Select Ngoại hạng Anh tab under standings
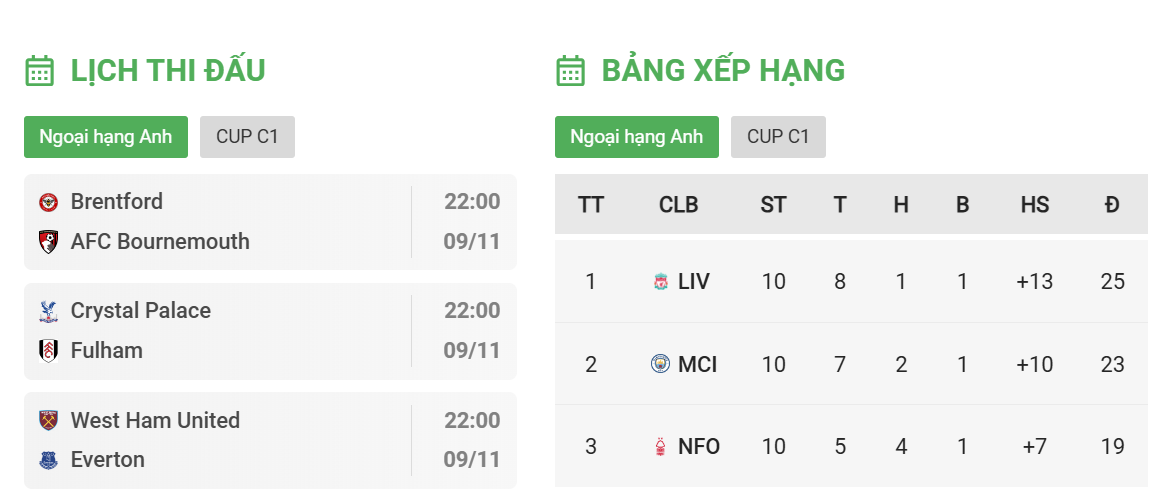This screenshot has height=492, width=1159. click(636, 137)
